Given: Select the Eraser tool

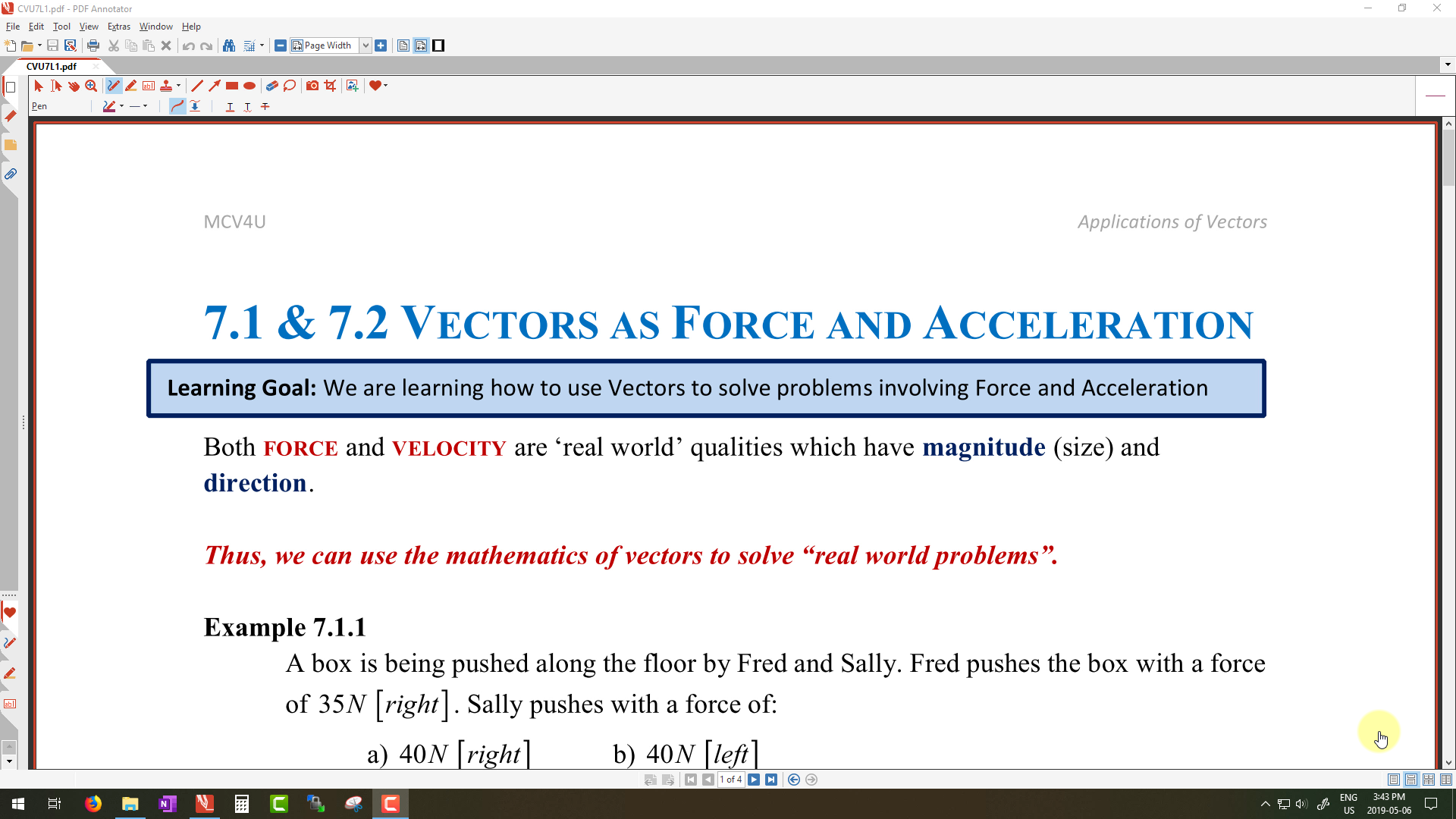Looking at the screenshot, I should 271,86.
